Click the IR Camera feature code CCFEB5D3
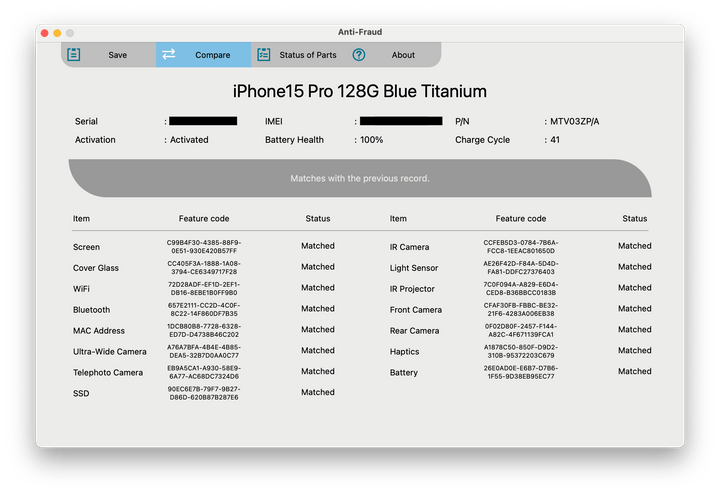720x494 pixels. pos(521,247)
